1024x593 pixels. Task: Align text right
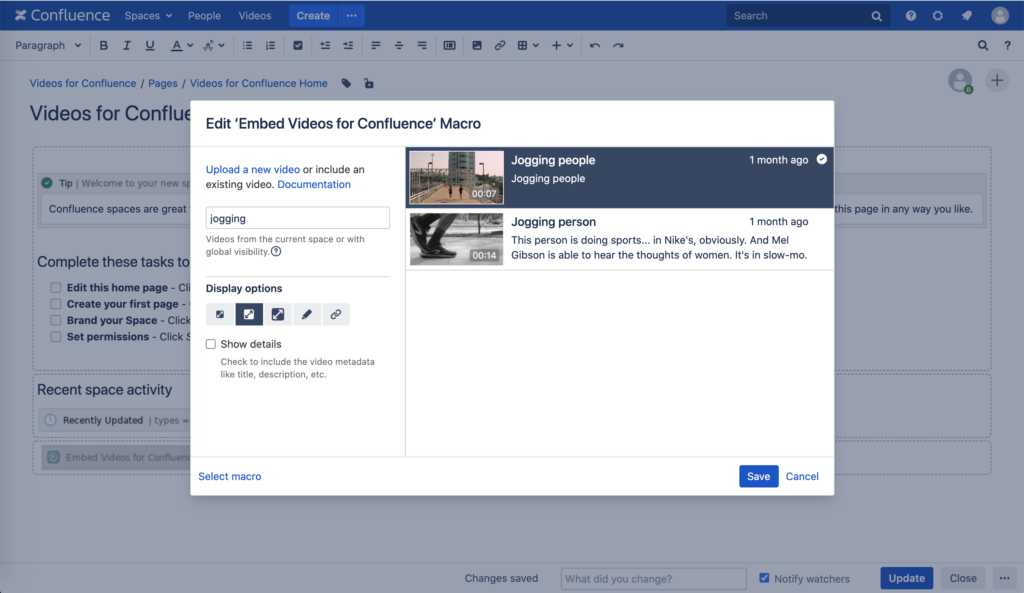(x=422, y=46)
